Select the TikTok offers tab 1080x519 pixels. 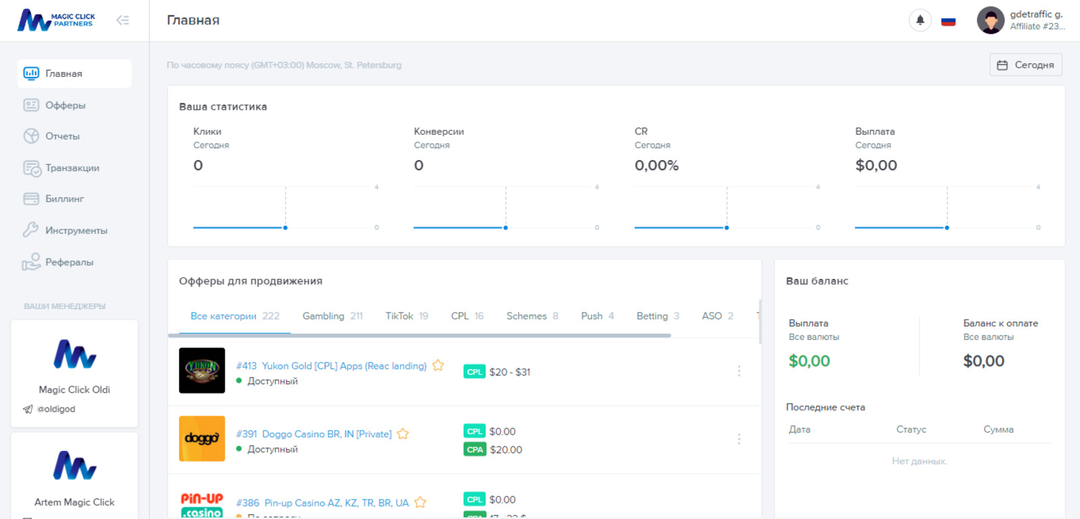click(x=406, y=316)
